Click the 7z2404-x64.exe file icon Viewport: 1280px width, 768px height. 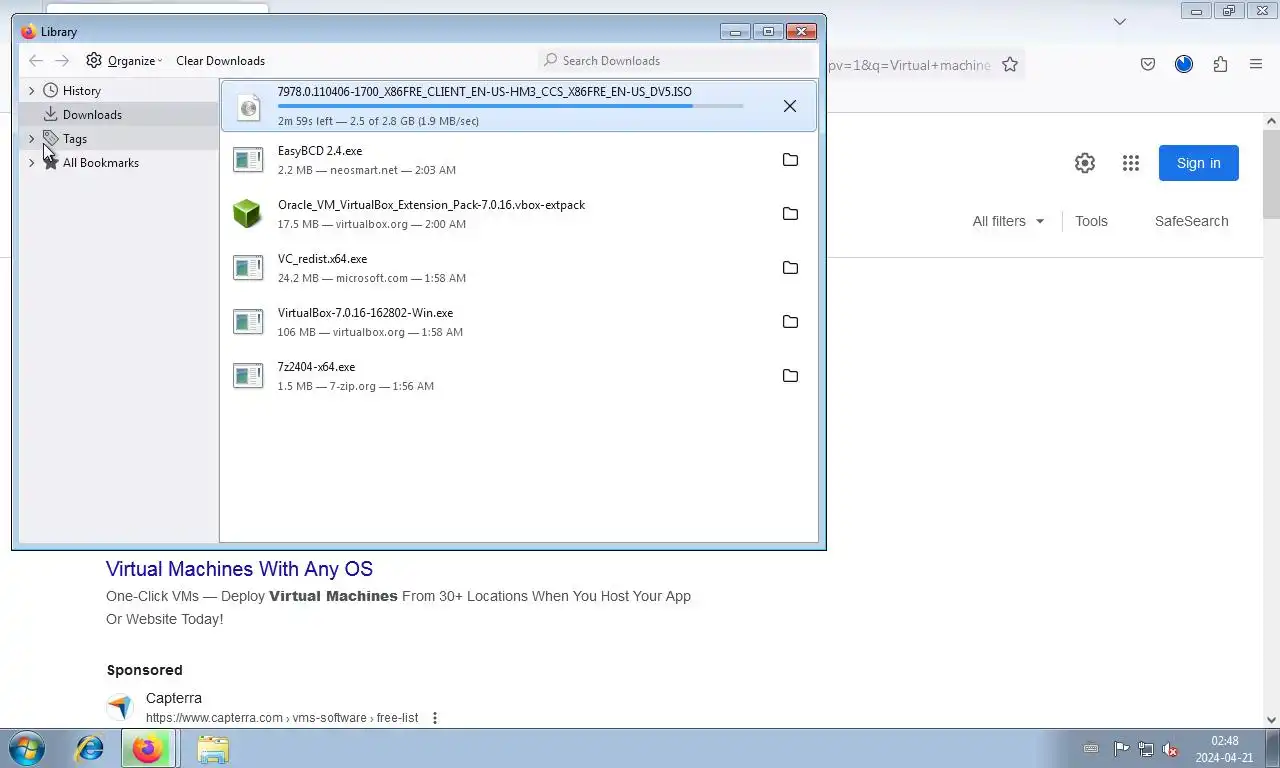[x=248, y=376]
